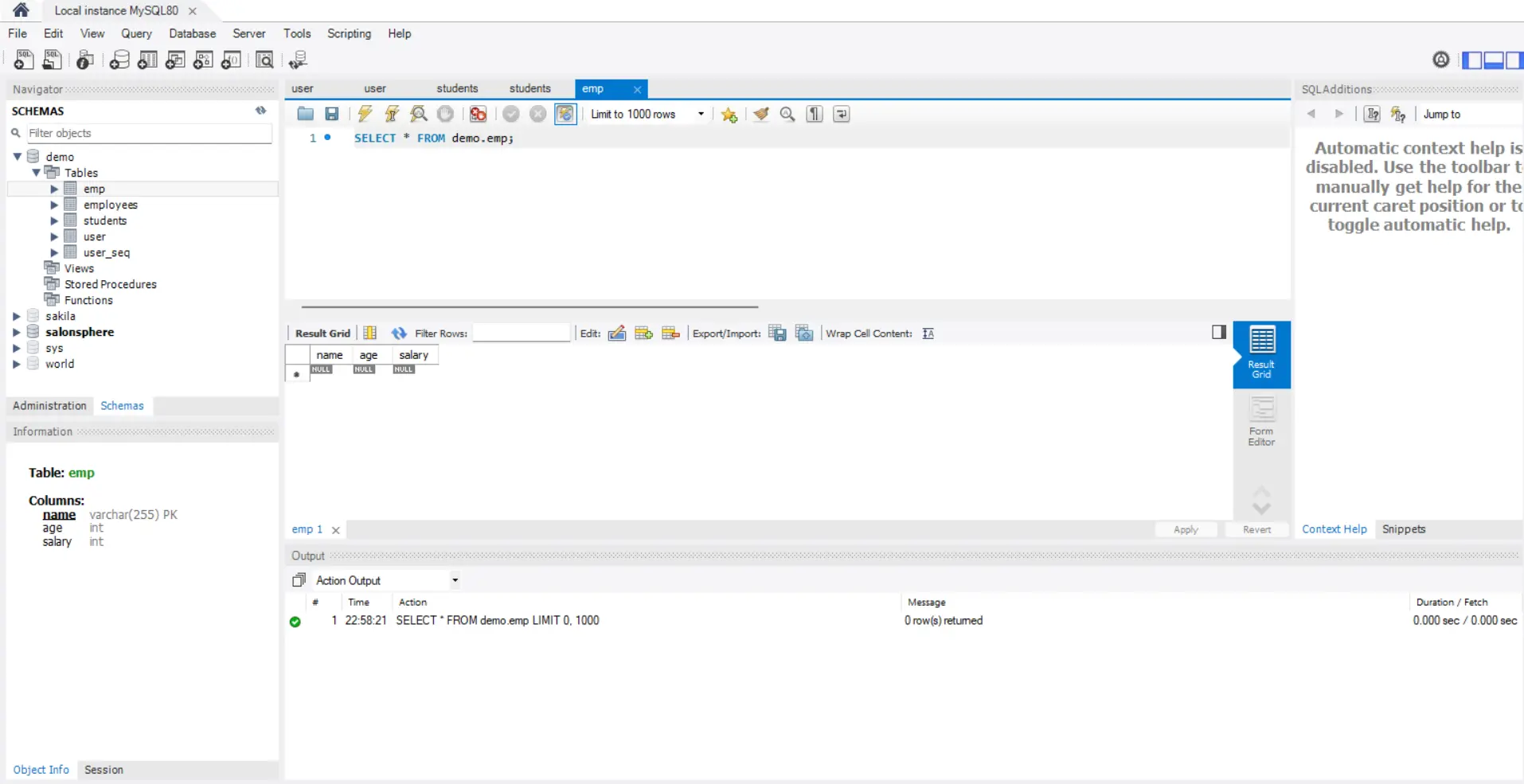Viewport: 1524px width, 784px height.
Task: Create a new SQL tab for executing queries
Action: coord(22,60)
